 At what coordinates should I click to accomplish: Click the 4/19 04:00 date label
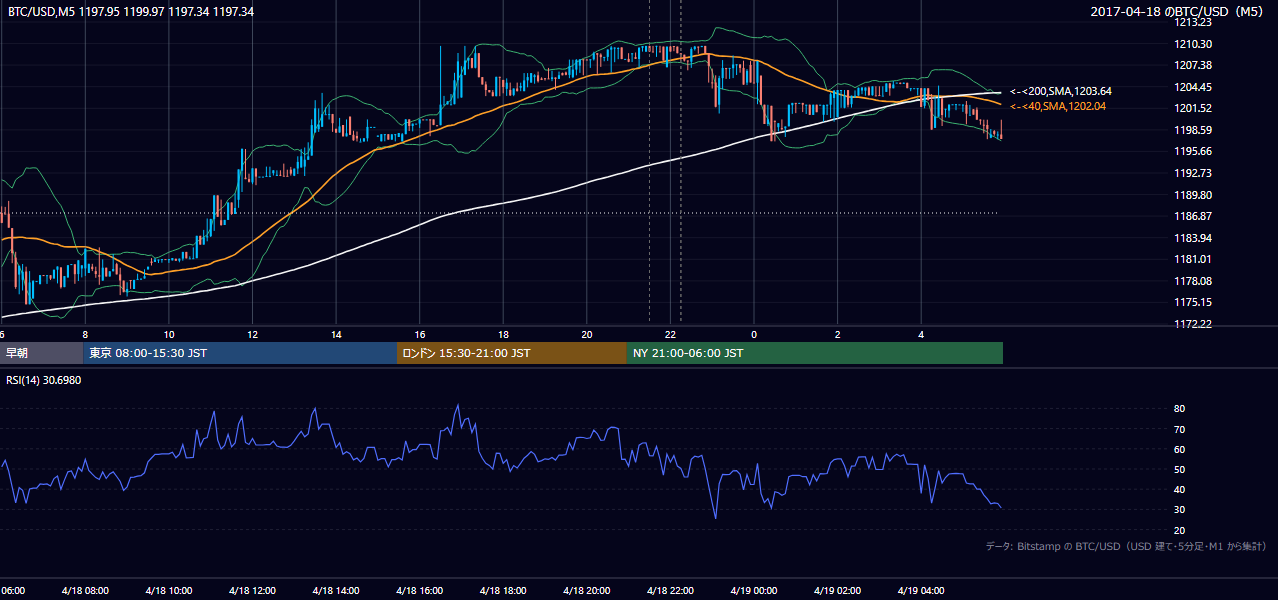(921, 591)
